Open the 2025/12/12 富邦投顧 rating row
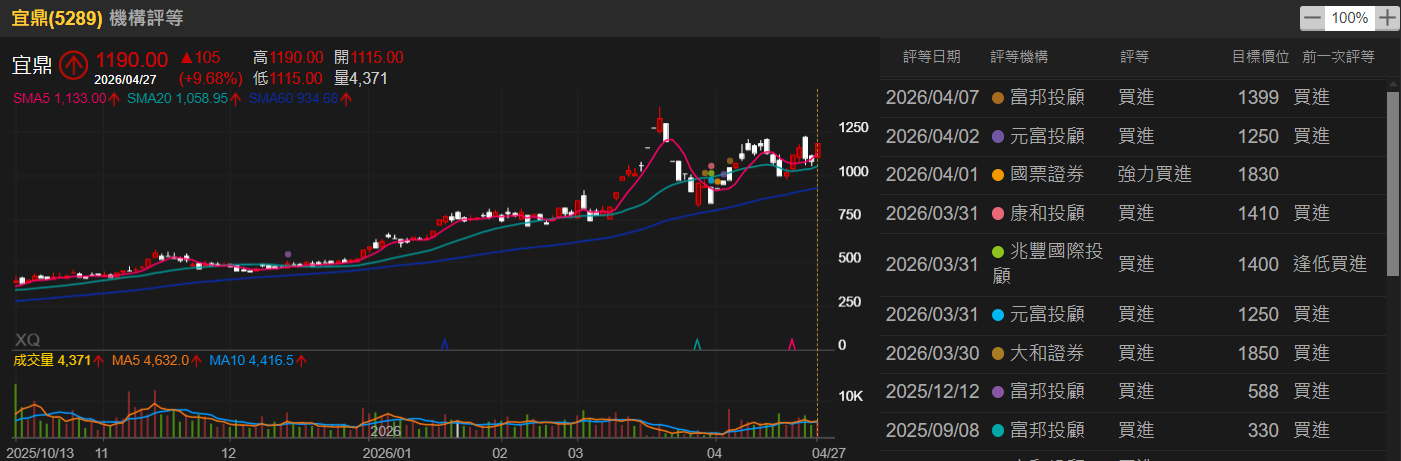Image resolution: width=1401 pixels, height=461 pixels. tap(1130, 392)
